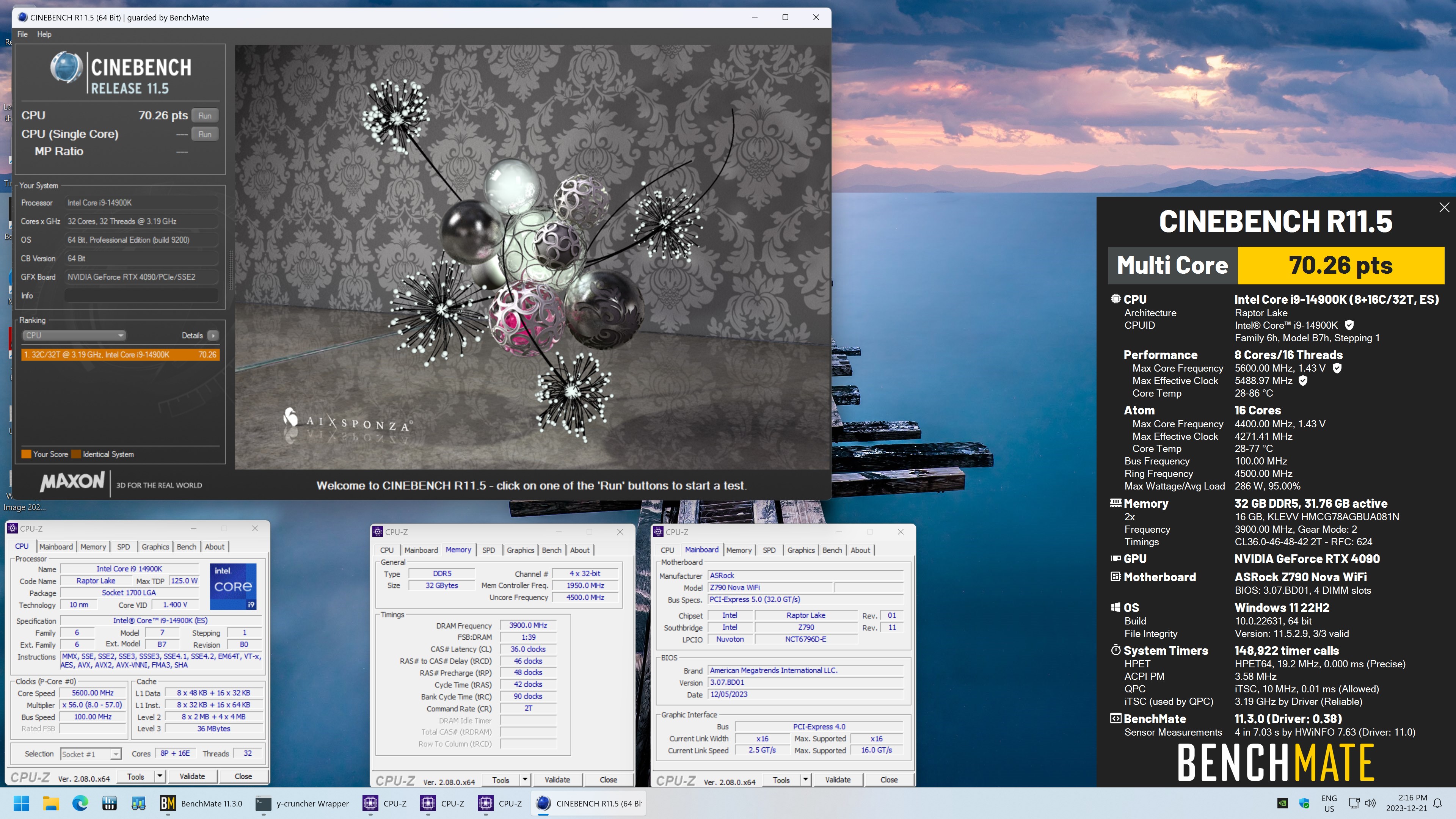Screen dimensions: 1456x819
Task: Click Details arrow in Ranking panel
Action: [x=213, y=335]
